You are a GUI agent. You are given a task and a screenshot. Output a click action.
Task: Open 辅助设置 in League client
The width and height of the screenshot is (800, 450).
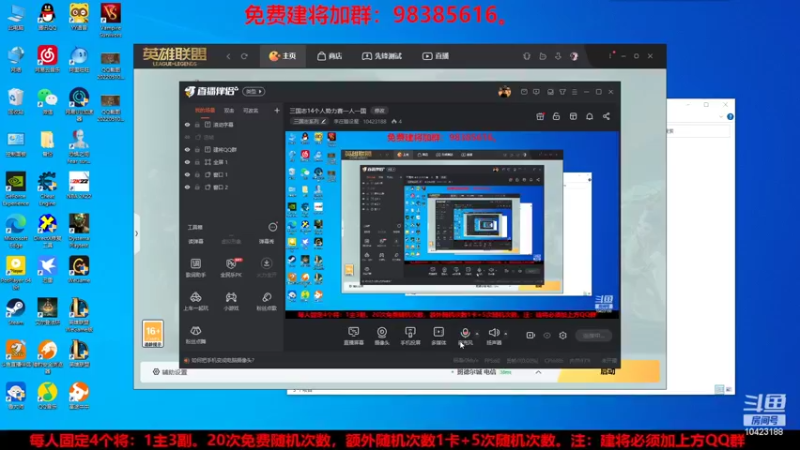[x=170, y=372]
